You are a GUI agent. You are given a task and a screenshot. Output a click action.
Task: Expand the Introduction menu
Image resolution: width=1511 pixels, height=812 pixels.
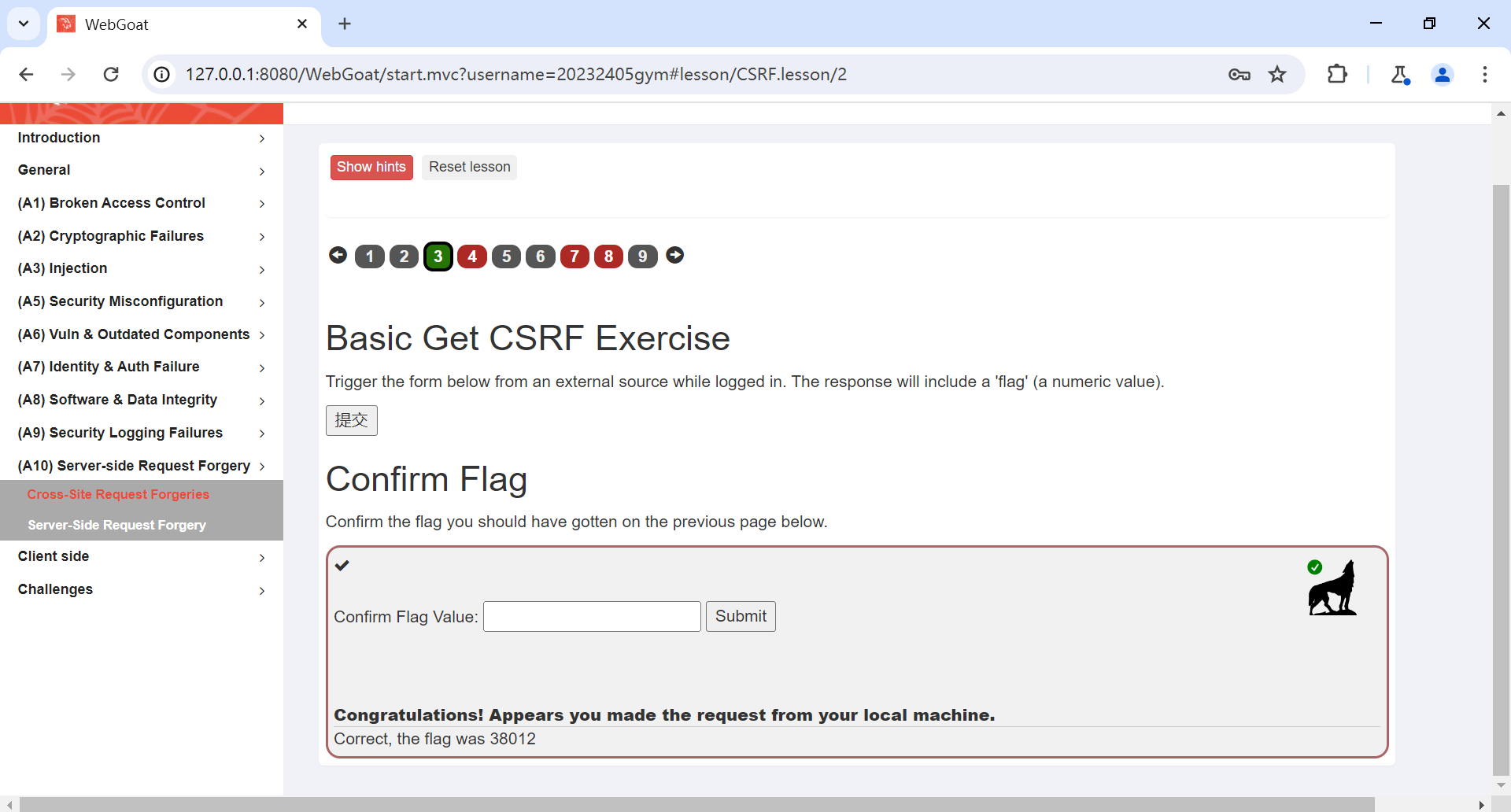point(142,138)
